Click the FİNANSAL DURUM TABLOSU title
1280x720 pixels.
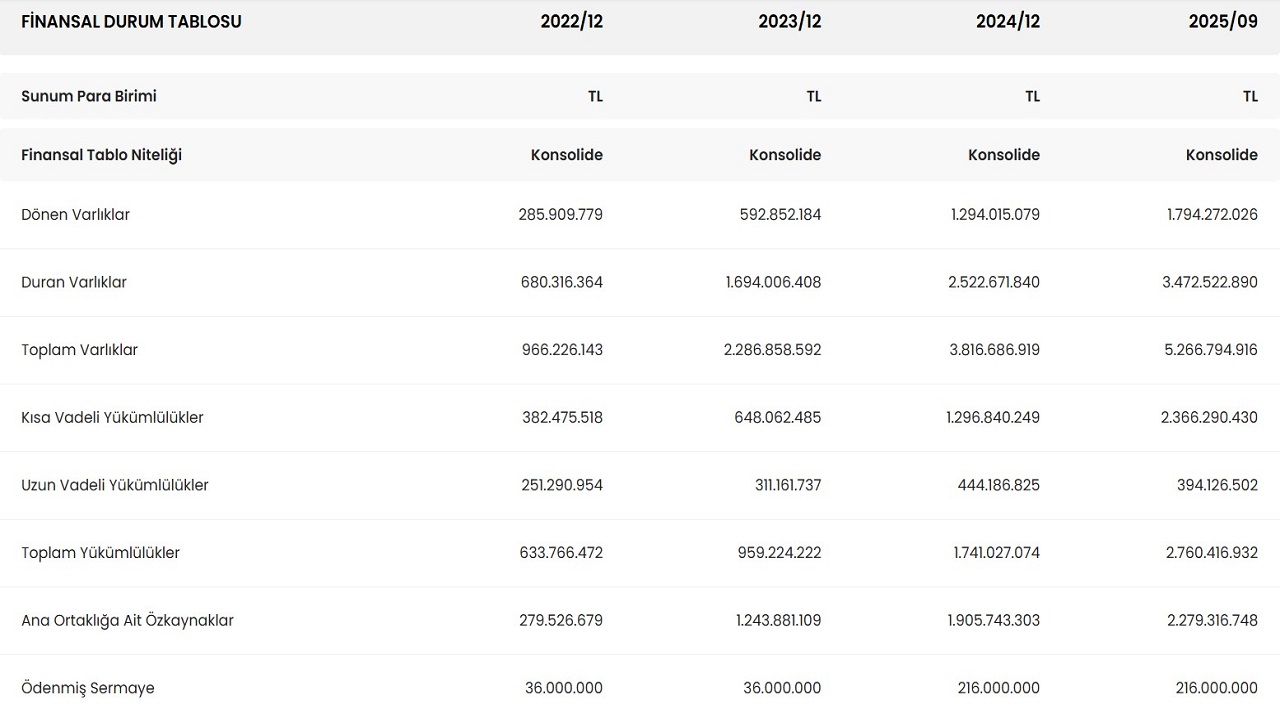click(131, 22)
